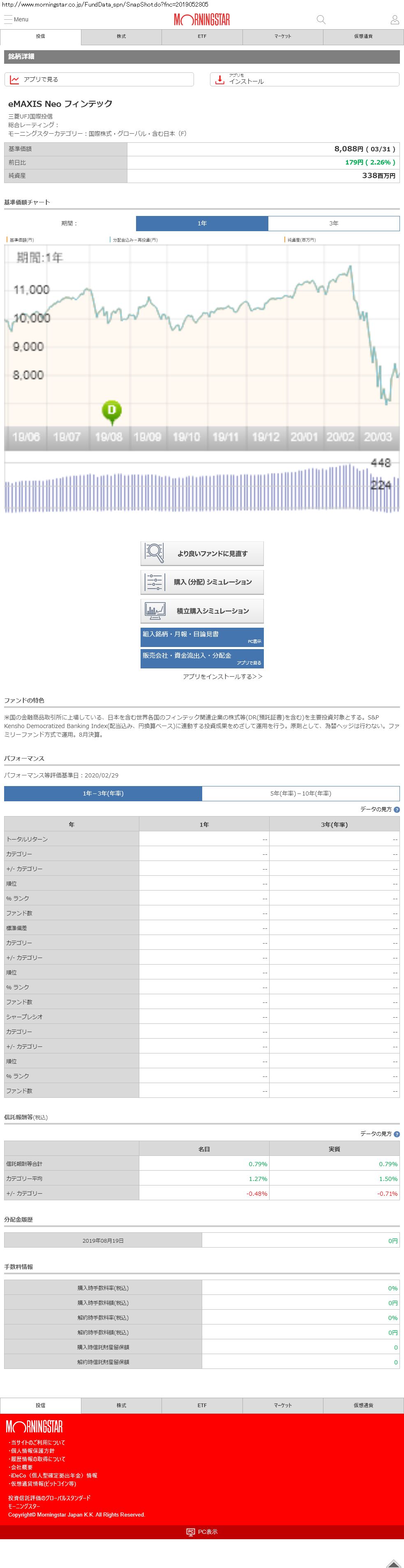404x1568 pixels.
Task: Switch chart period to 3年
Action: coord(333,223)
